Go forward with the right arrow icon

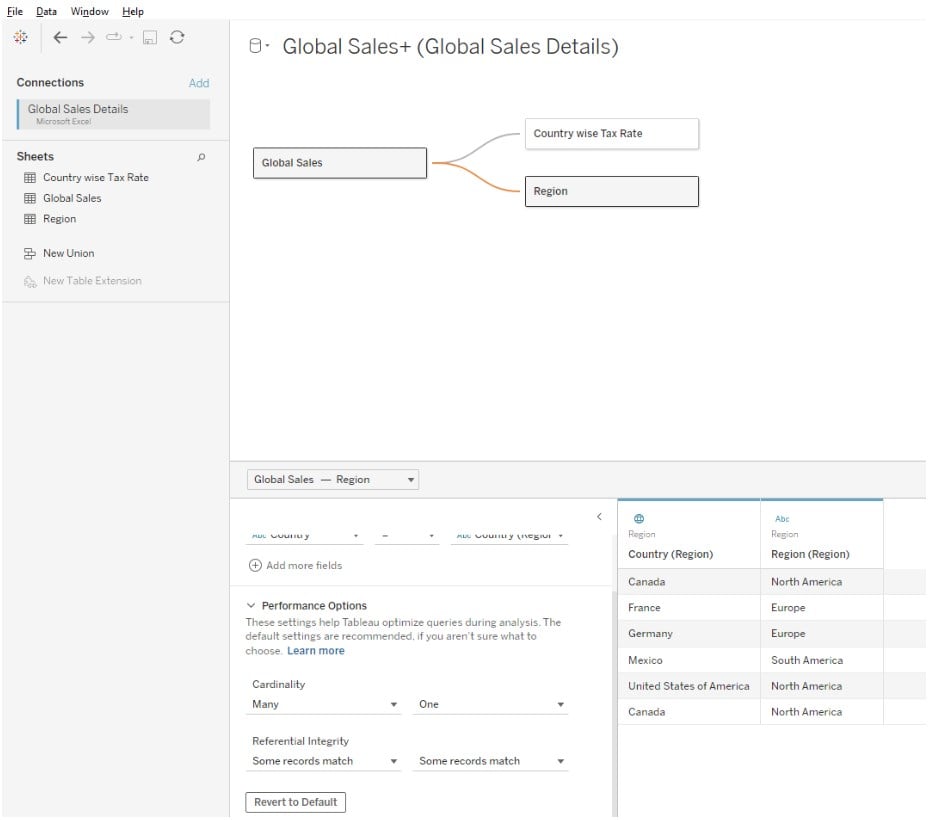pos(87,37)
